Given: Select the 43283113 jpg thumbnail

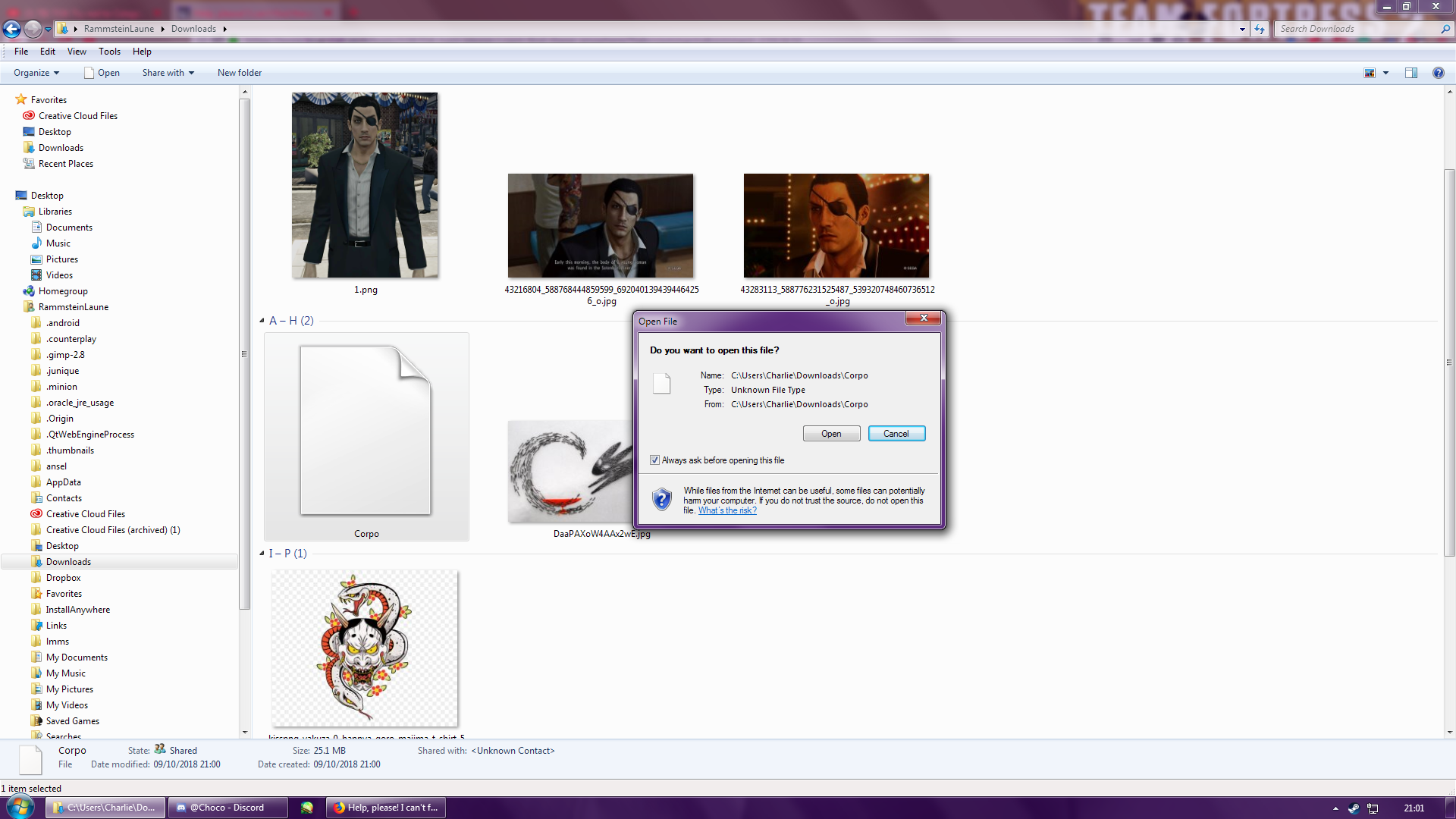Looking at the screenshot, I should point(836,226).
